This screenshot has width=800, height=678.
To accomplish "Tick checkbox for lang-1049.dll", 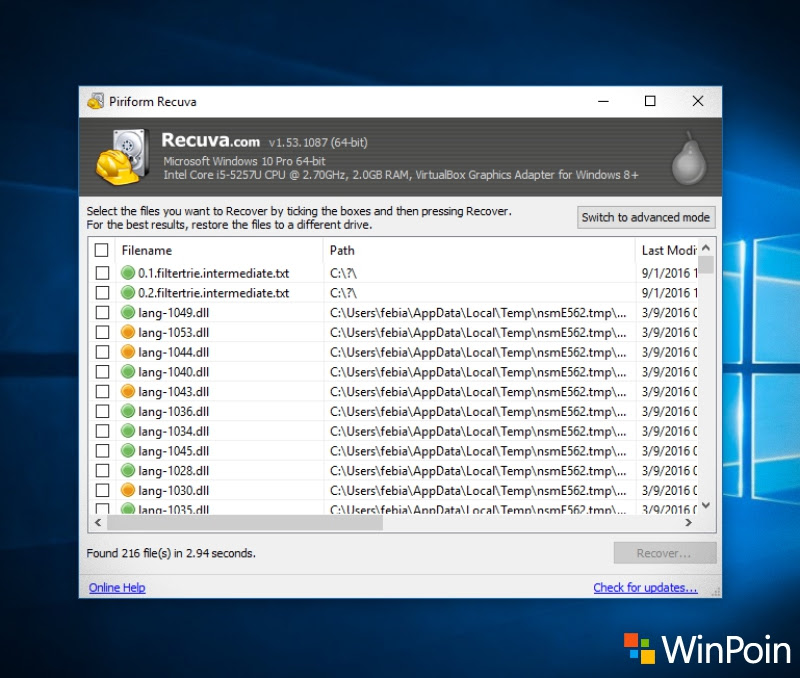I will pyautogui.click(x=102, y=312).
